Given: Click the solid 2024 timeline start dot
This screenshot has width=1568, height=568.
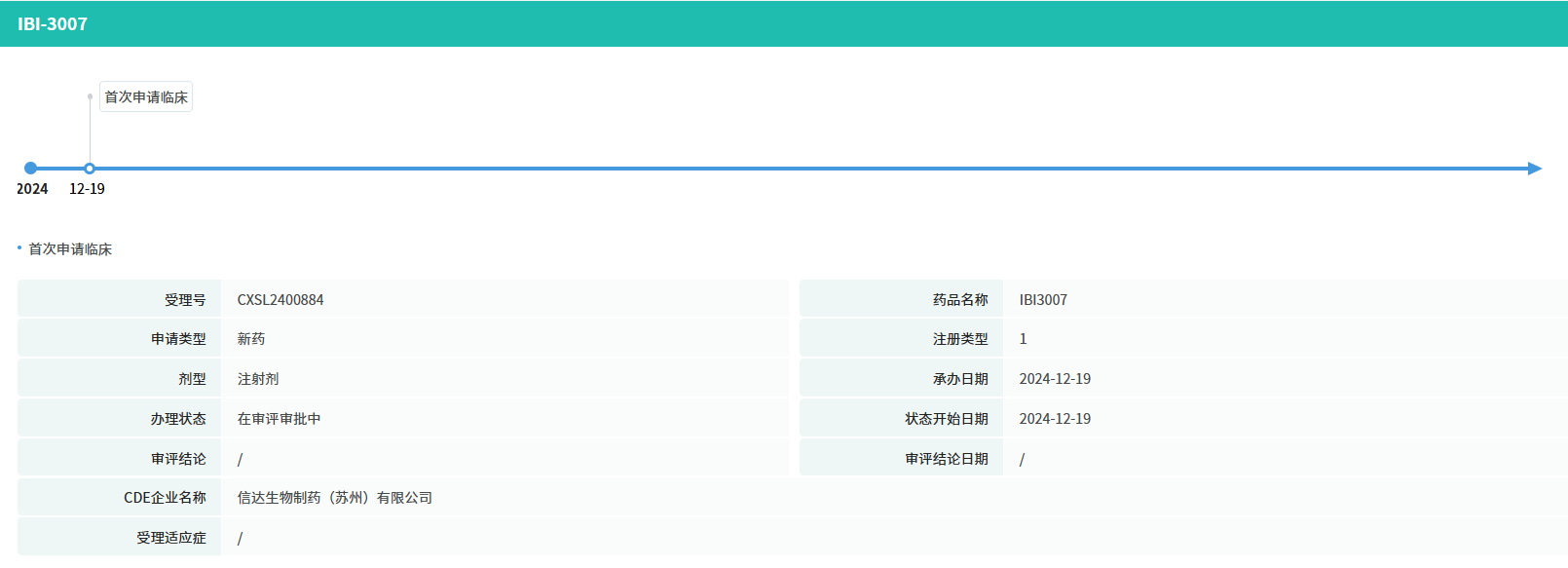Looking at the screenshot, I should [31, 169].
